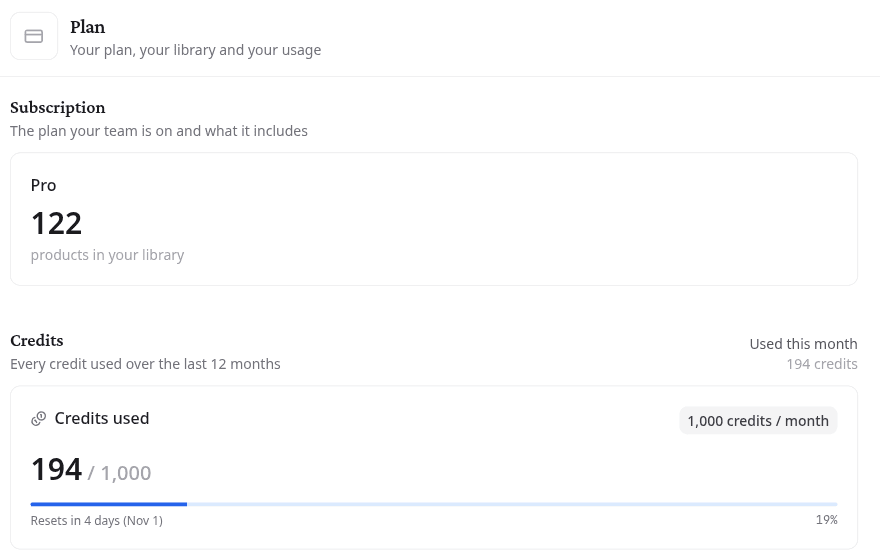
Task: Click the 19% usage percentage
Action: [x=827, y=520]
